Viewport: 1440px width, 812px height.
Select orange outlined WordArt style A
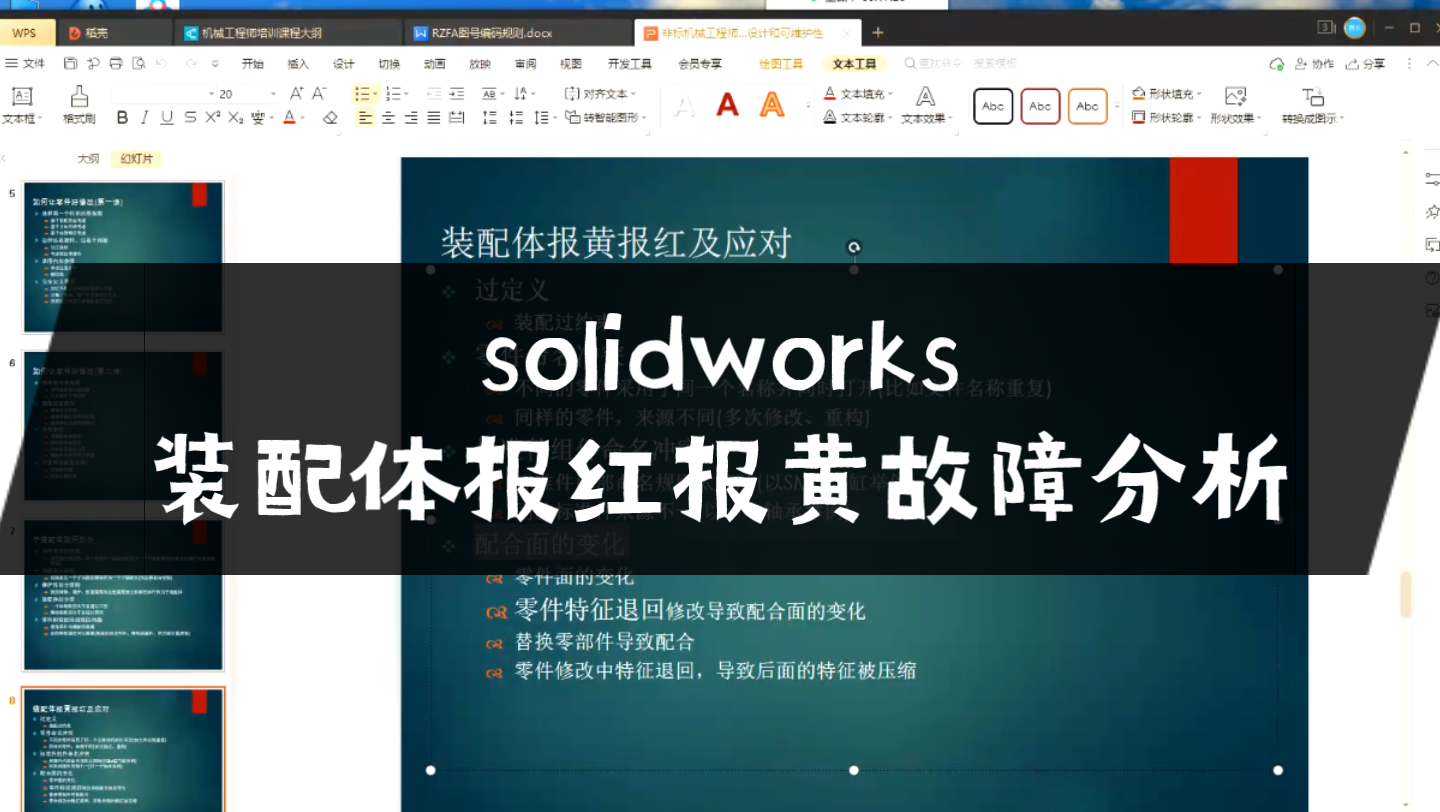click(x=771, y=105)
